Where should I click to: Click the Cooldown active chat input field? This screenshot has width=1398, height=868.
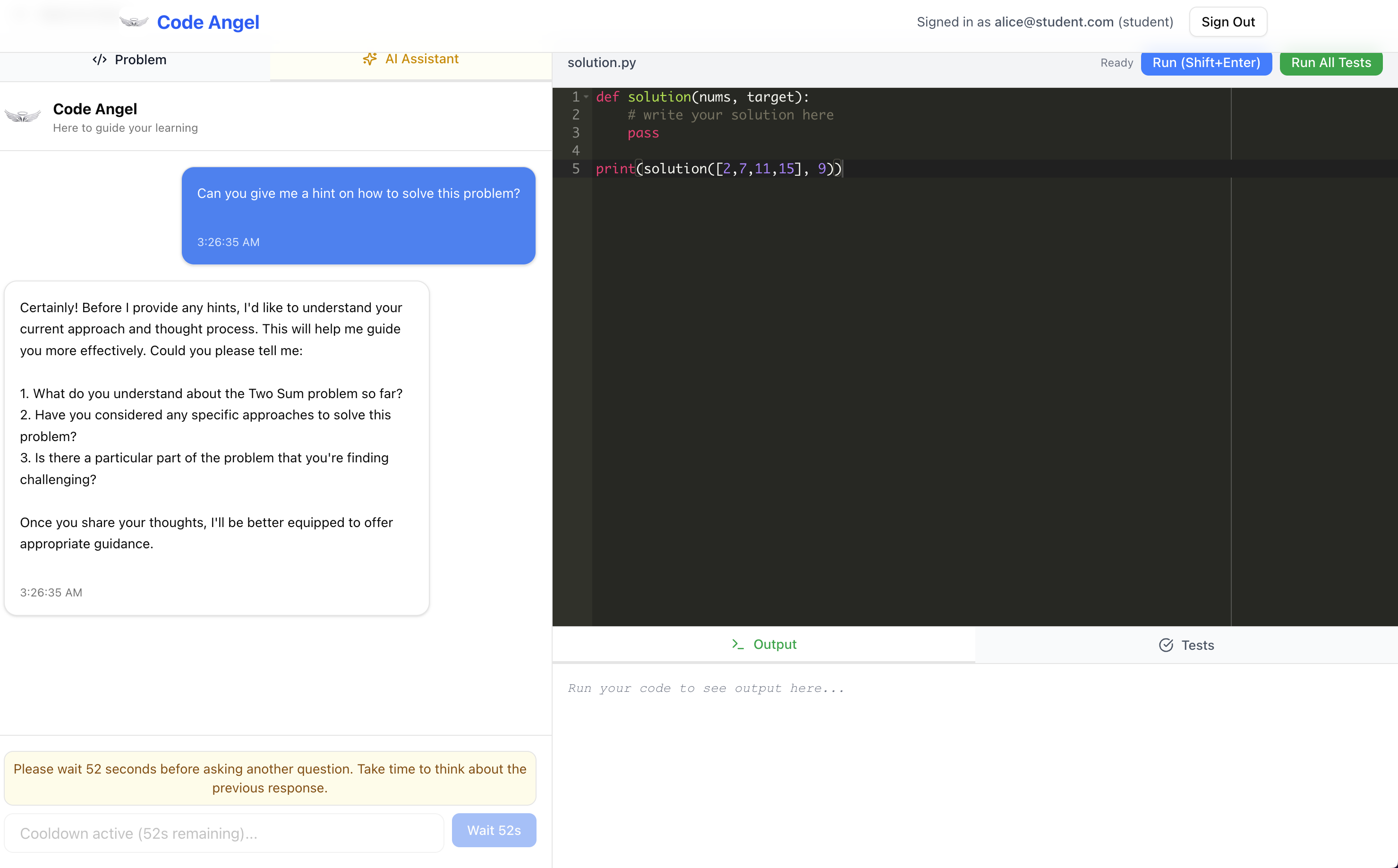pos(224,833)
